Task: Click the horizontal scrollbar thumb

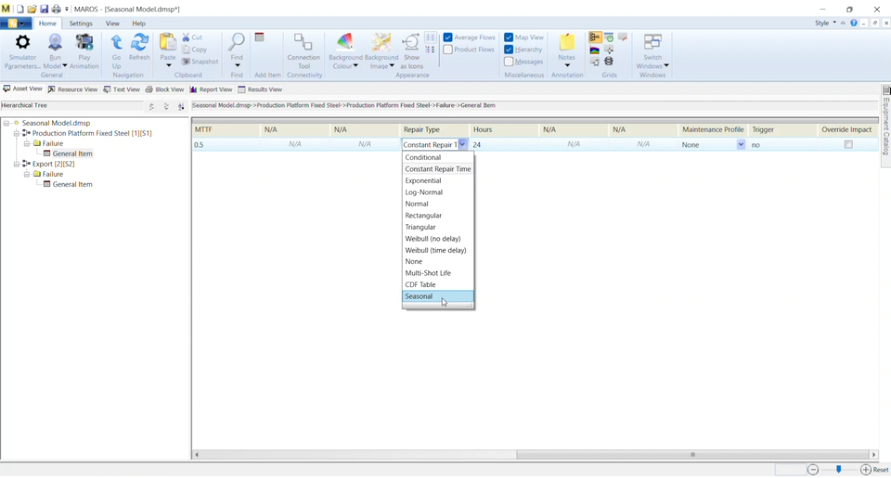Action: pos(693,454)
